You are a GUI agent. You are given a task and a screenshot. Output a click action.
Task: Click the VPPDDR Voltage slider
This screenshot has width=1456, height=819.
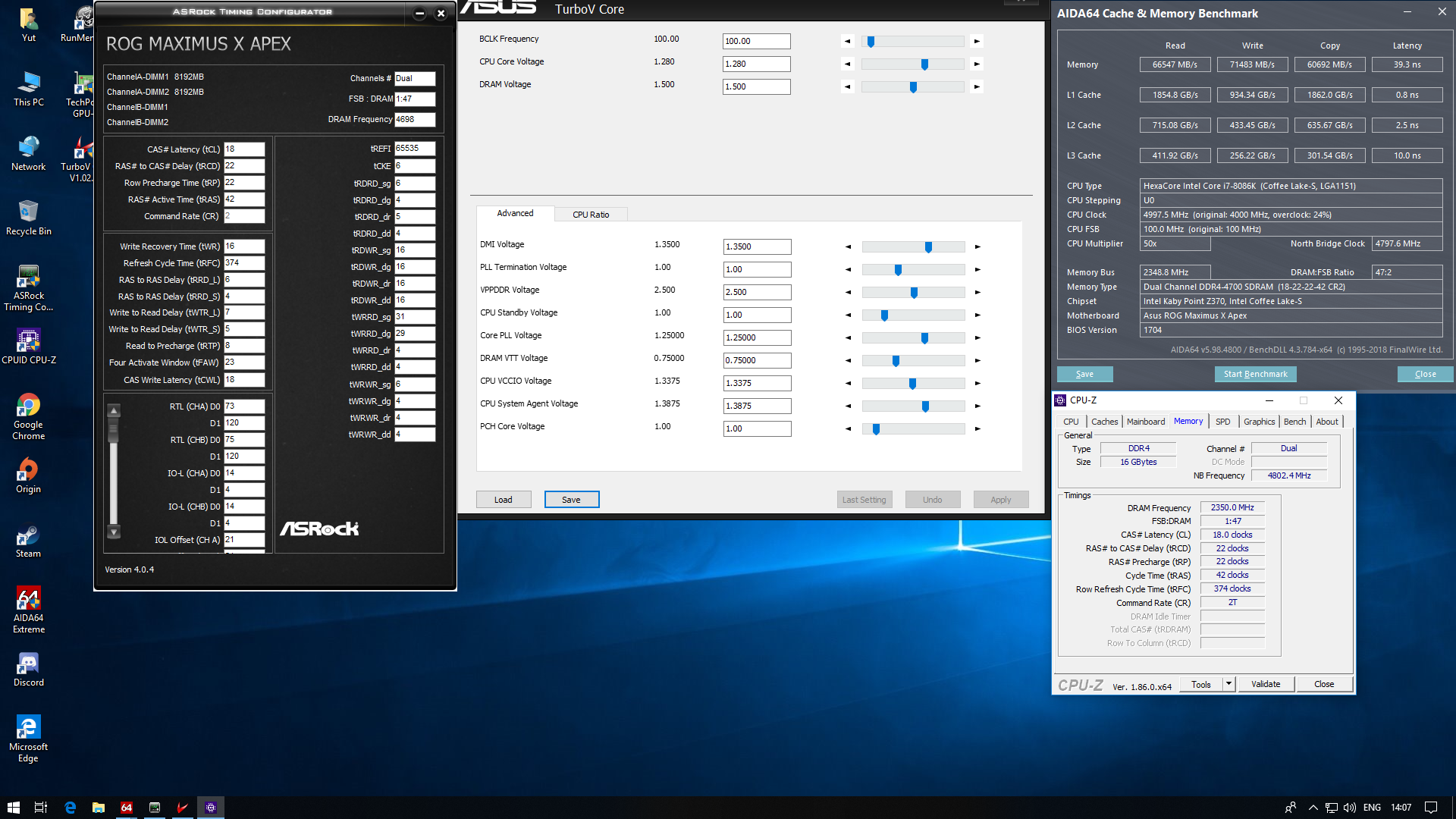(x=914, y=293)
